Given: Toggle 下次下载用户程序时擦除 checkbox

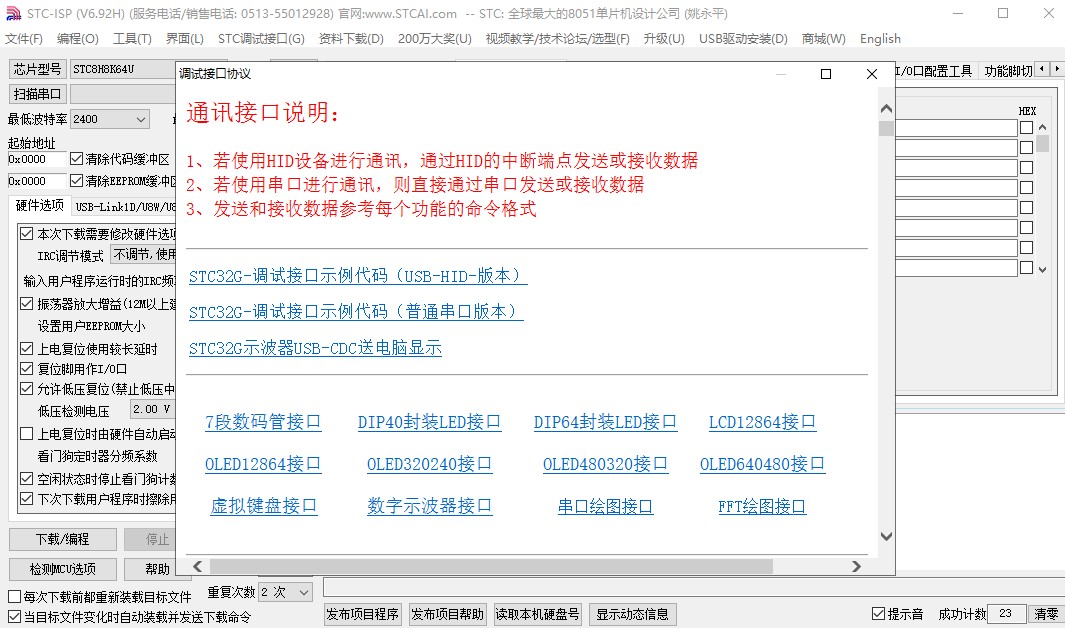Looking at the screenshot, I should (26, 498).
